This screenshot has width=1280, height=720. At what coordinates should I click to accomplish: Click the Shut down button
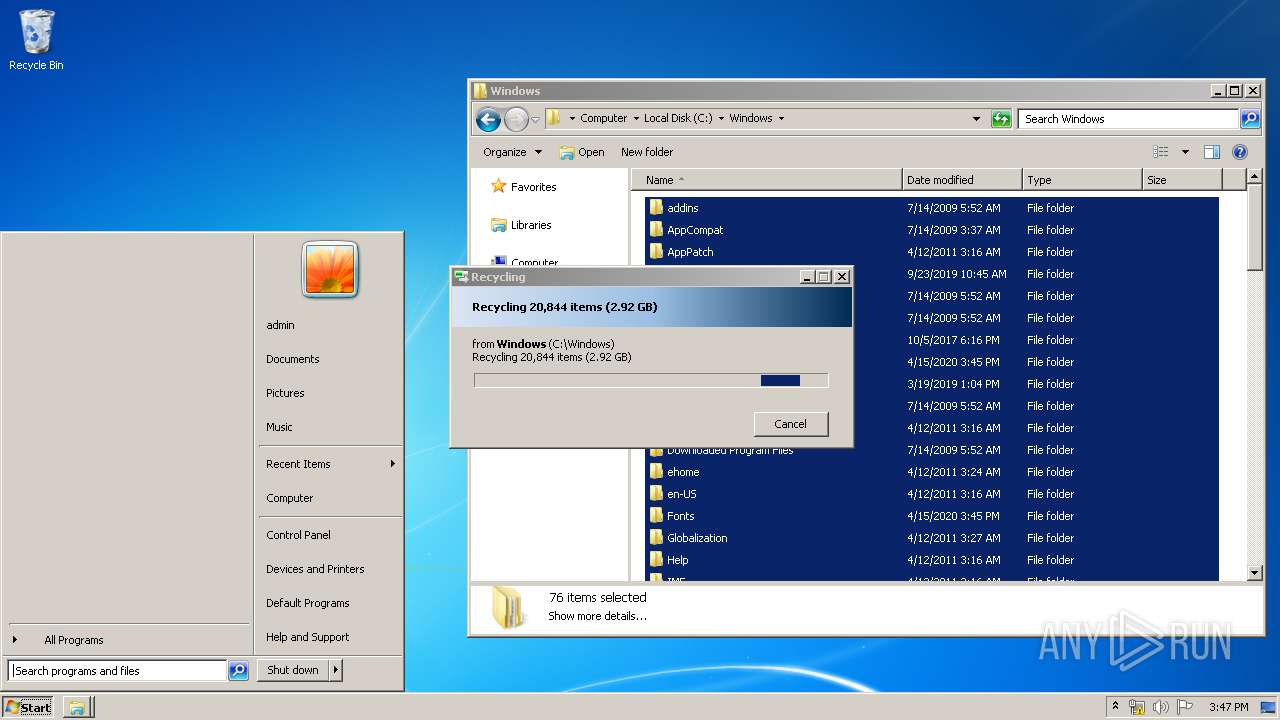pos(293,671)
